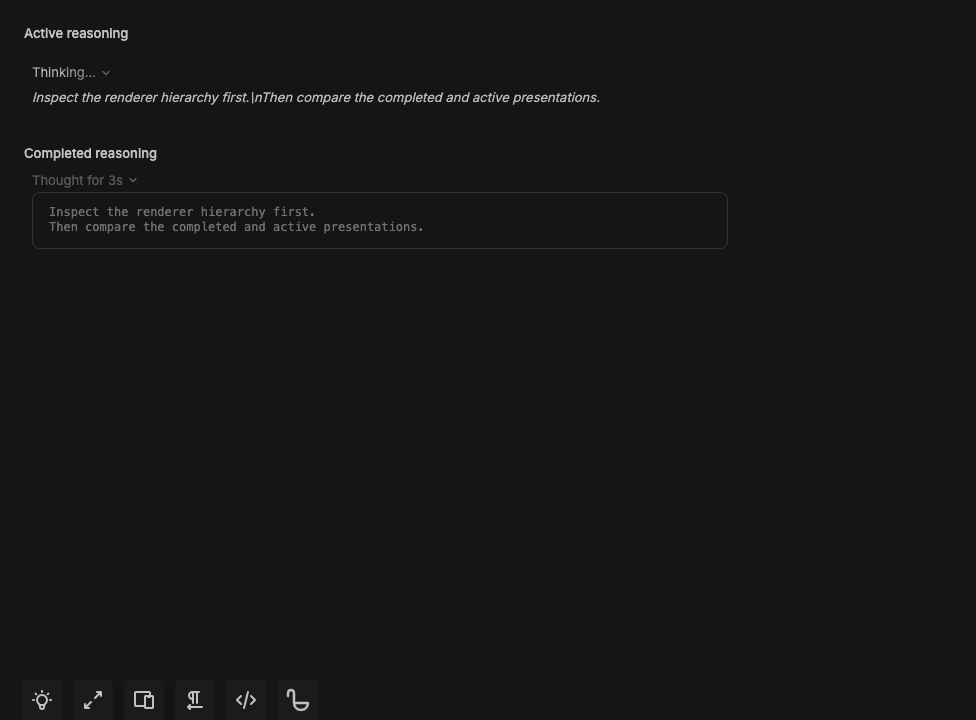
Task: Click the "Active reasoning" heading
Action: [76, 34]
